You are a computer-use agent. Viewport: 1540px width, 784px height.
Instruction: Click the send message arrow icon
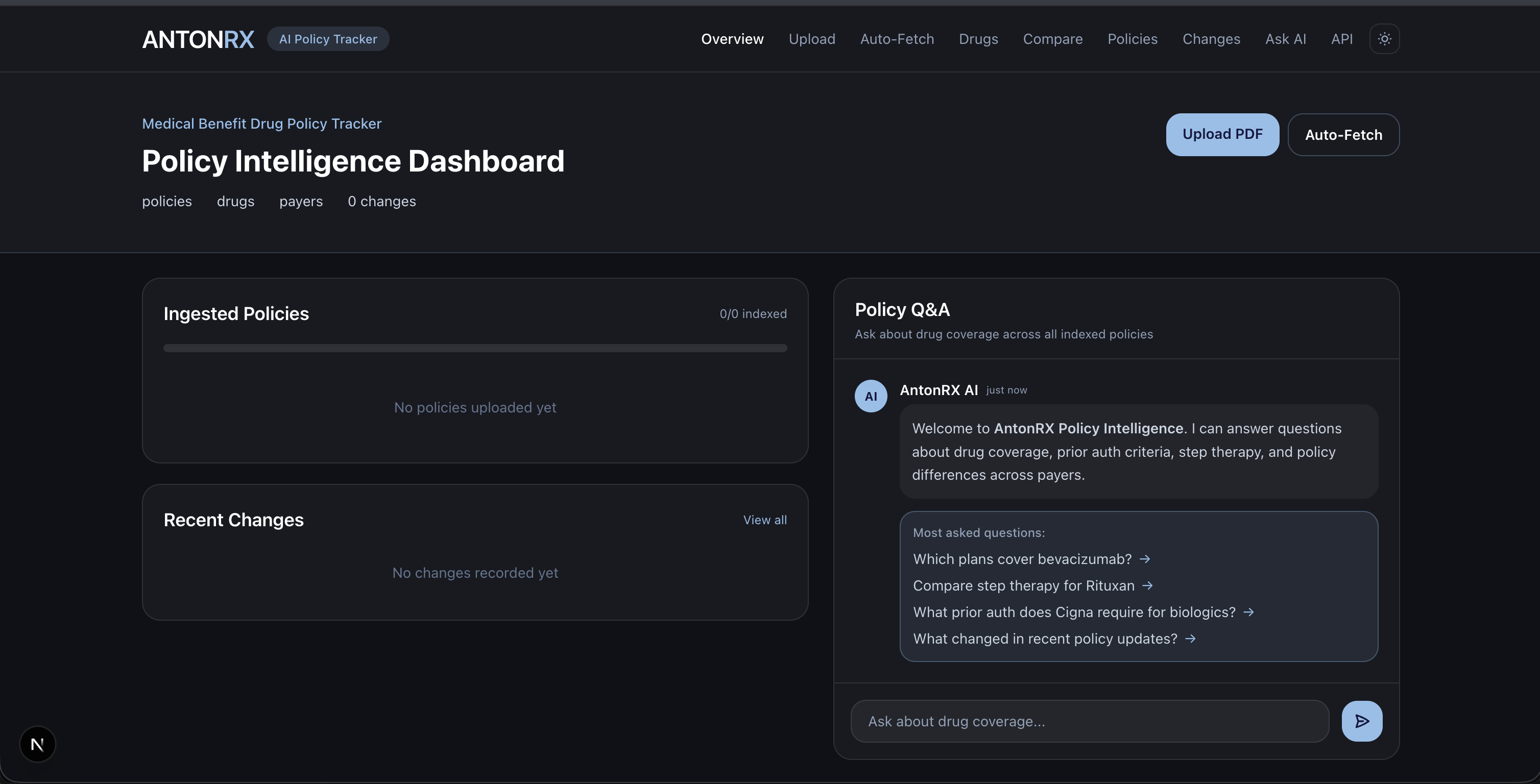tap(1361, 721)
